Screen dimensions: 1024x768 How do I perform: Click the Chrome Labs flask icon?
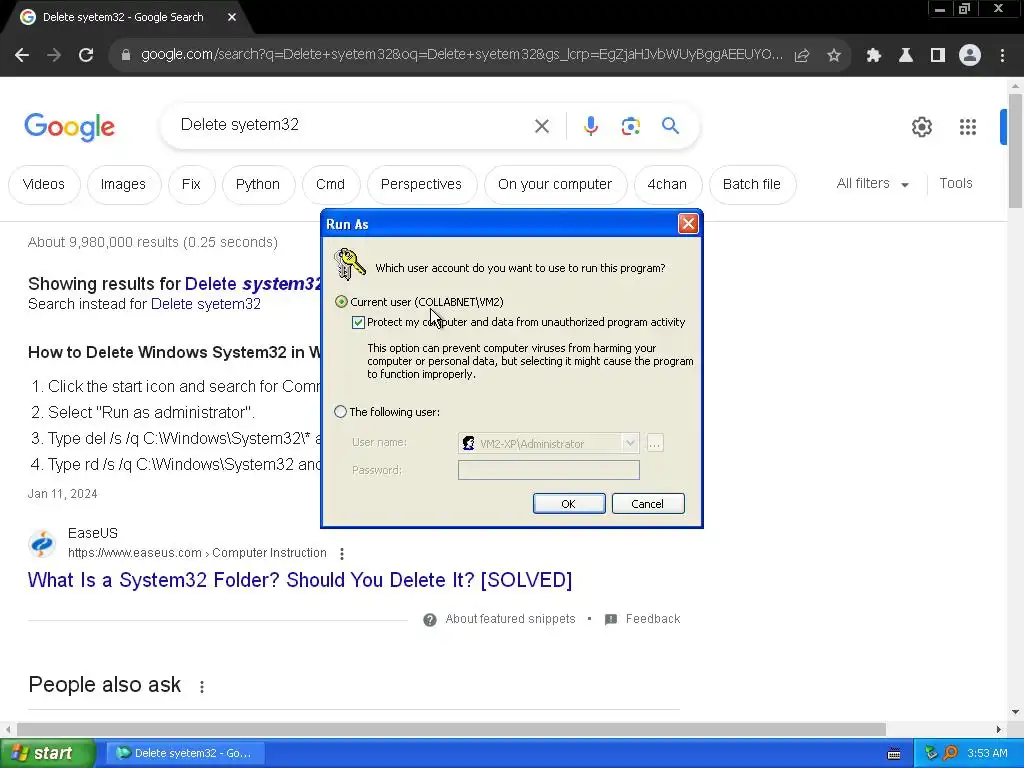[906, 56]
